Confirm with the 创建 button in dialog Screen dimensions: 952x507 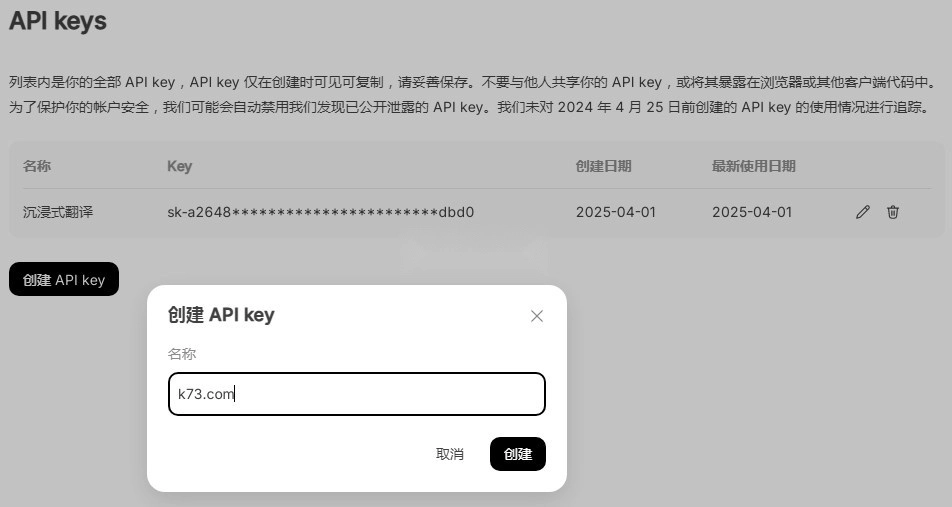518,454
